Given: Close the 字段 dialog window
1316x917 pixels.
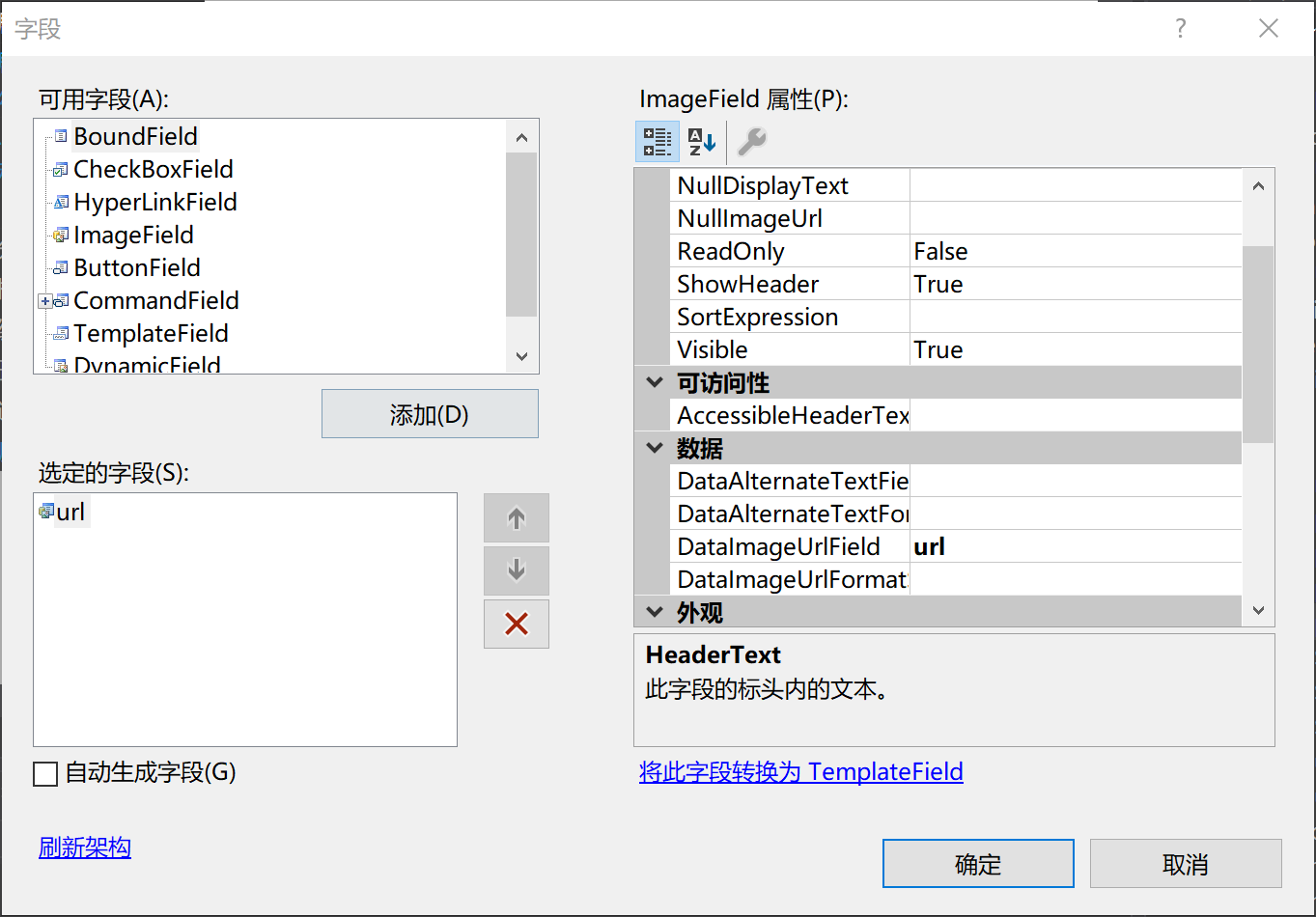Looking at the screenshot, I should click(1269, 29).
